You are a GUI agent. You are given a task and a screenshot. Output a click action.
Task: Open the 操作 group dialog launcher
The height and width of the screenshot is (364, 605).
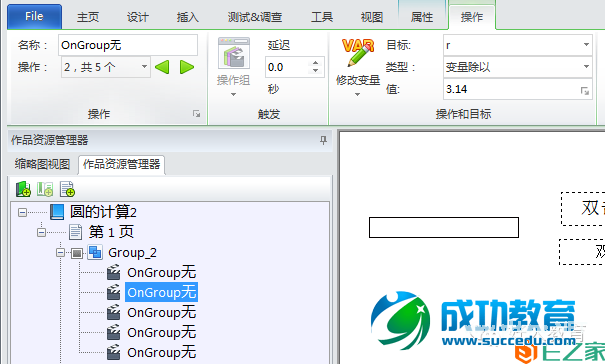[196, 113]
